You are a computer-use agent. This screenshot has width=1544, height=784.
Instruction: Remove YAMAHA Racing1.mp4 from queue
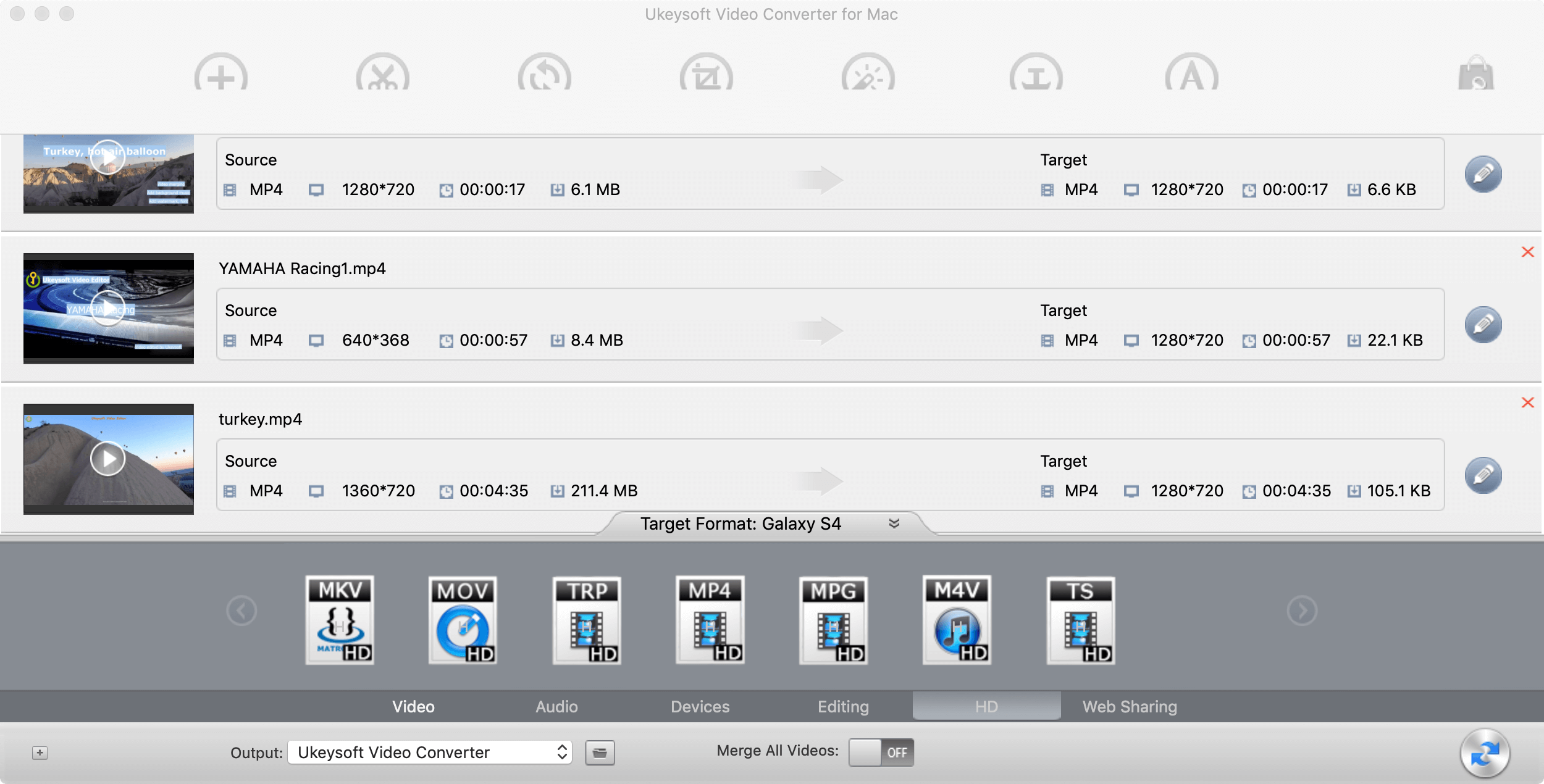pos(1527,252)
